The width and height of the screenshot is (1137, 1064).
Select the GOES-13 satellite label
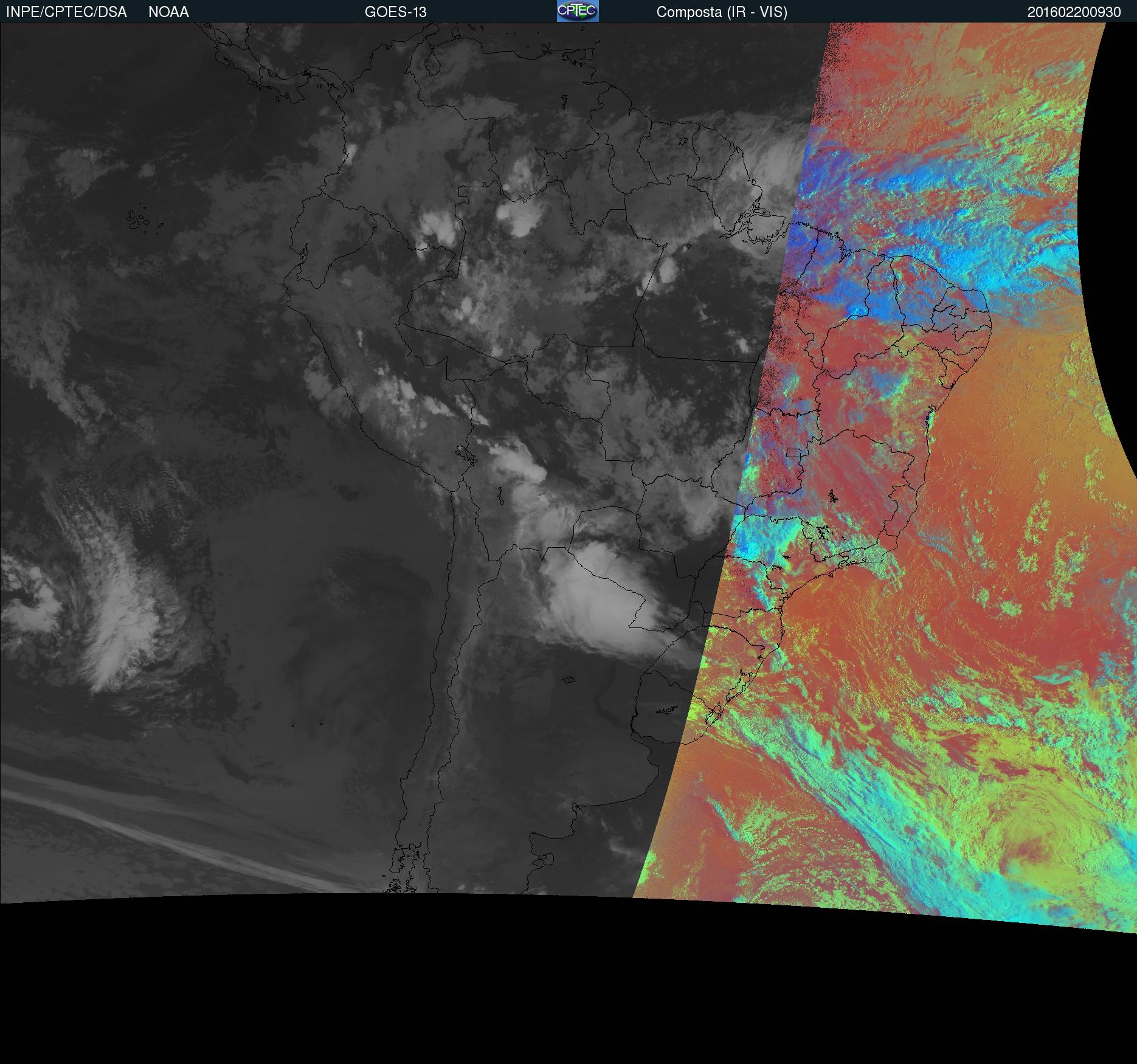pyautogui.click(x=396, y=12)
